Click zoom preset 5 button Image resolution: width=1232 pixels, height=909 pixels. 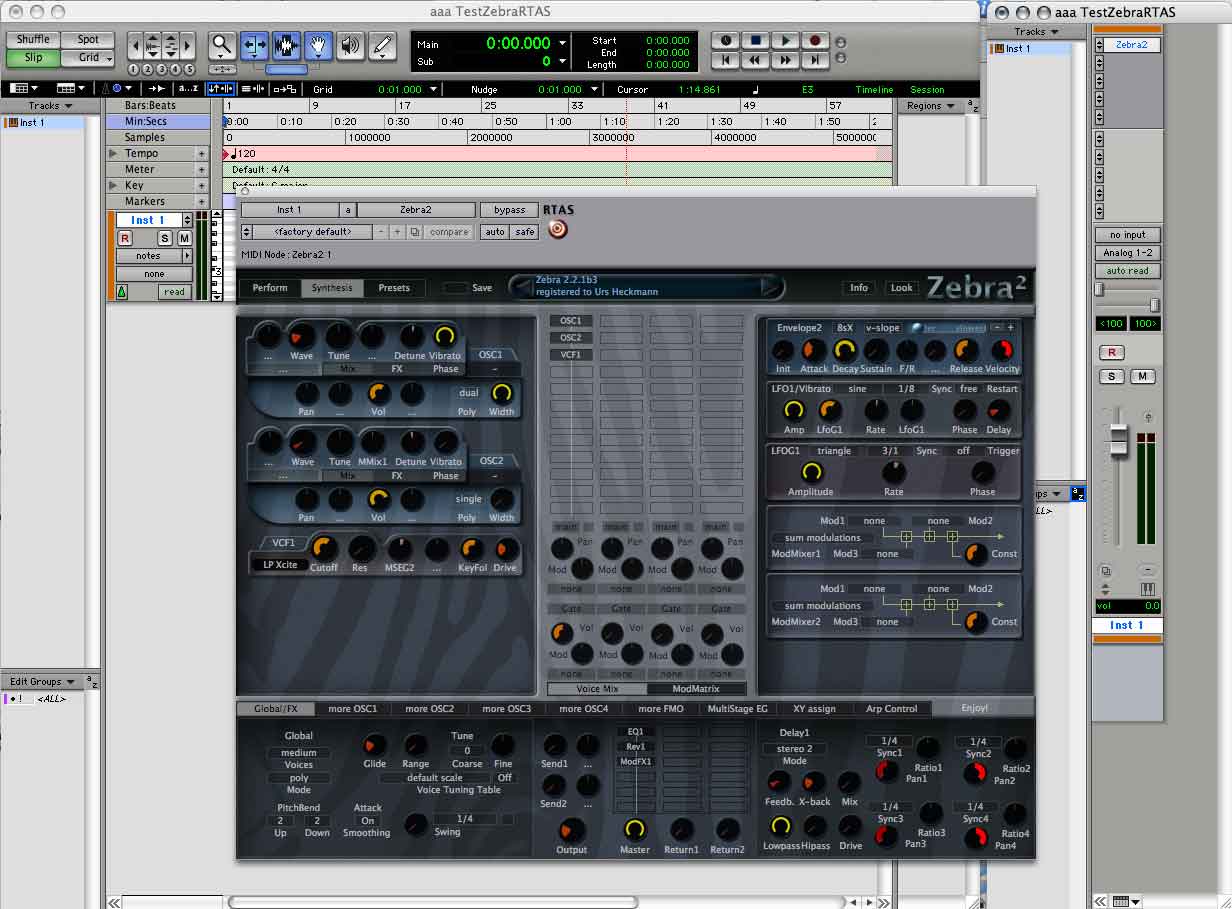click(x=189, y=69)
